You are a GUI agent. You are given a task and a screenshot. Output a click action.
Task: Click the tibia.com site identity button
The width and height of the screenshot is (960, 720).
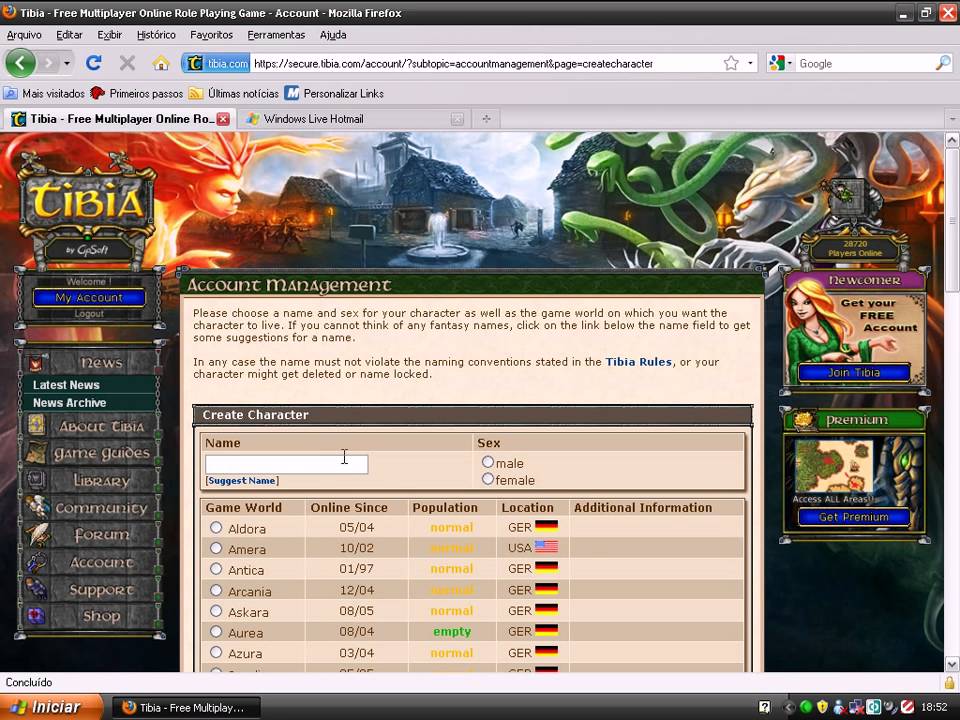216,63
